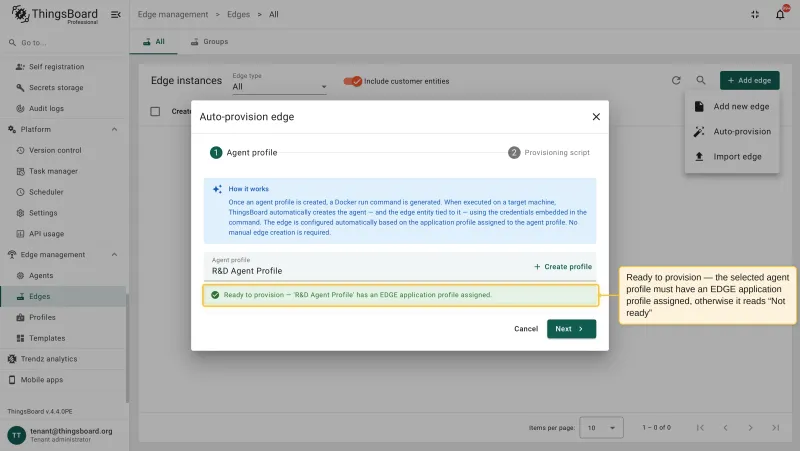This screenshot has width=800, height=451.
Task: Click the ThingsBoard logo
Action: [x=55, y=14]
